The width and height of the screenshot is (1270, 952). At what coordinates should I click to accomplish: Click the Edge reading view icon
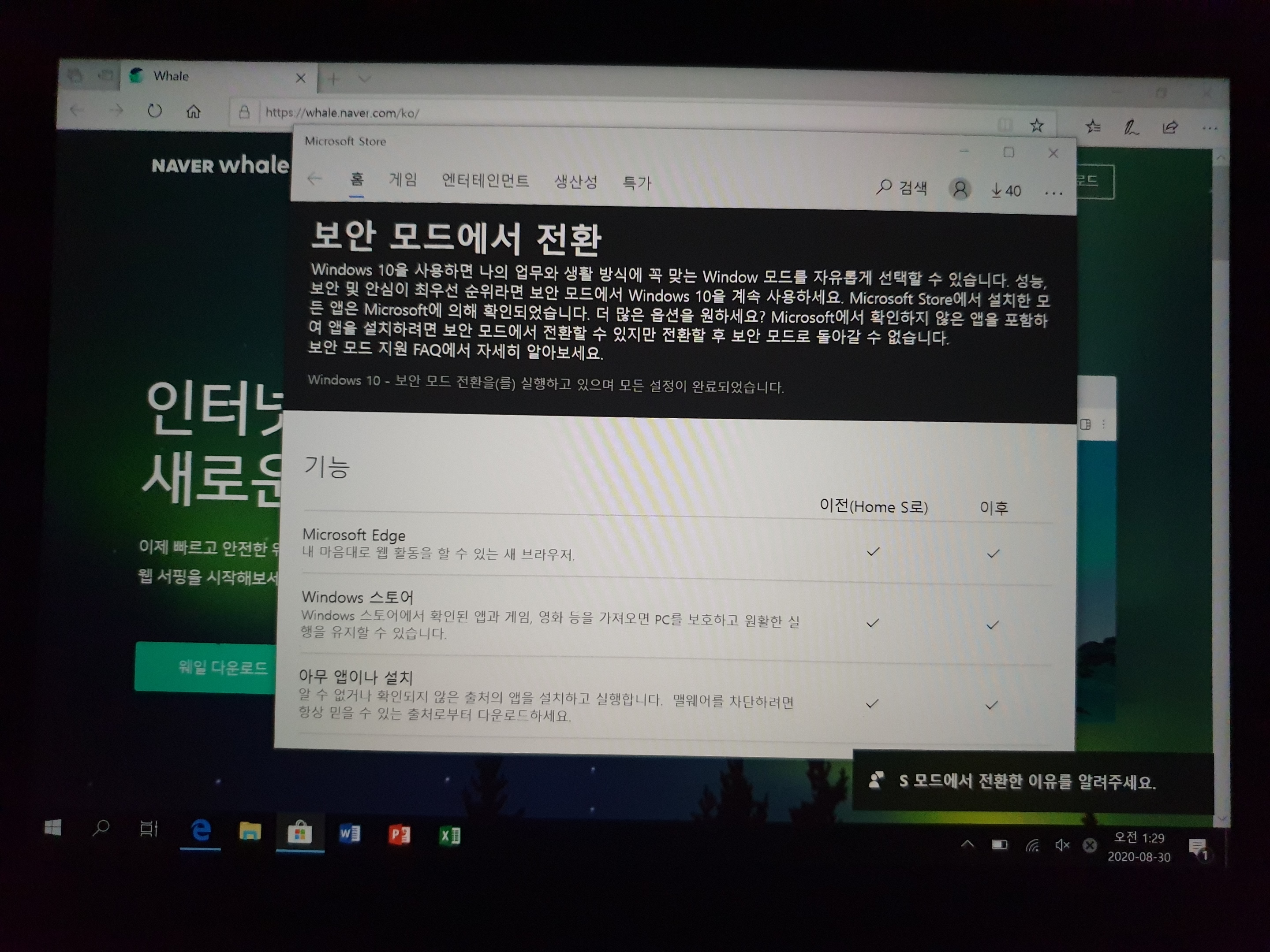tap(1004, 124)
